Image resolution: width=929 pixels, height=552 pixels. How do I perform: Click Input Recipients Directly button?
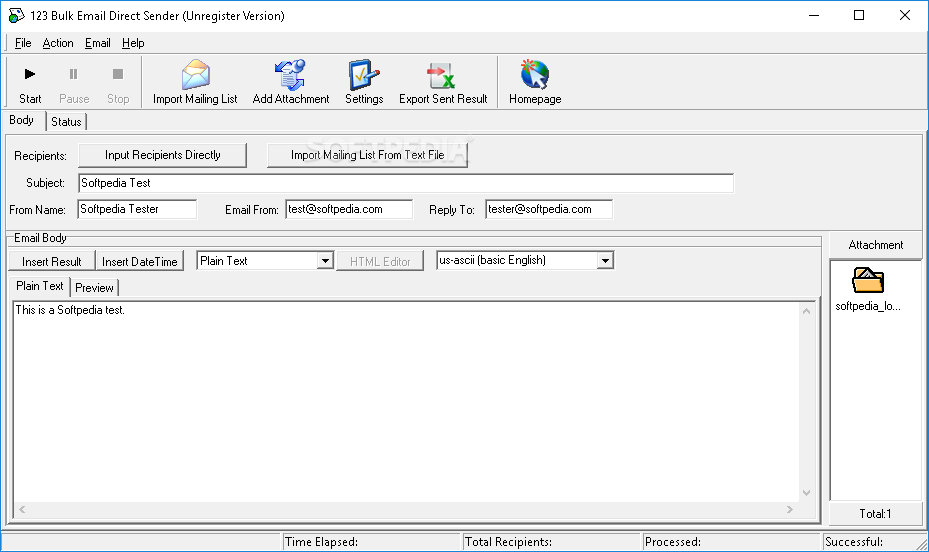pos(162,155)
